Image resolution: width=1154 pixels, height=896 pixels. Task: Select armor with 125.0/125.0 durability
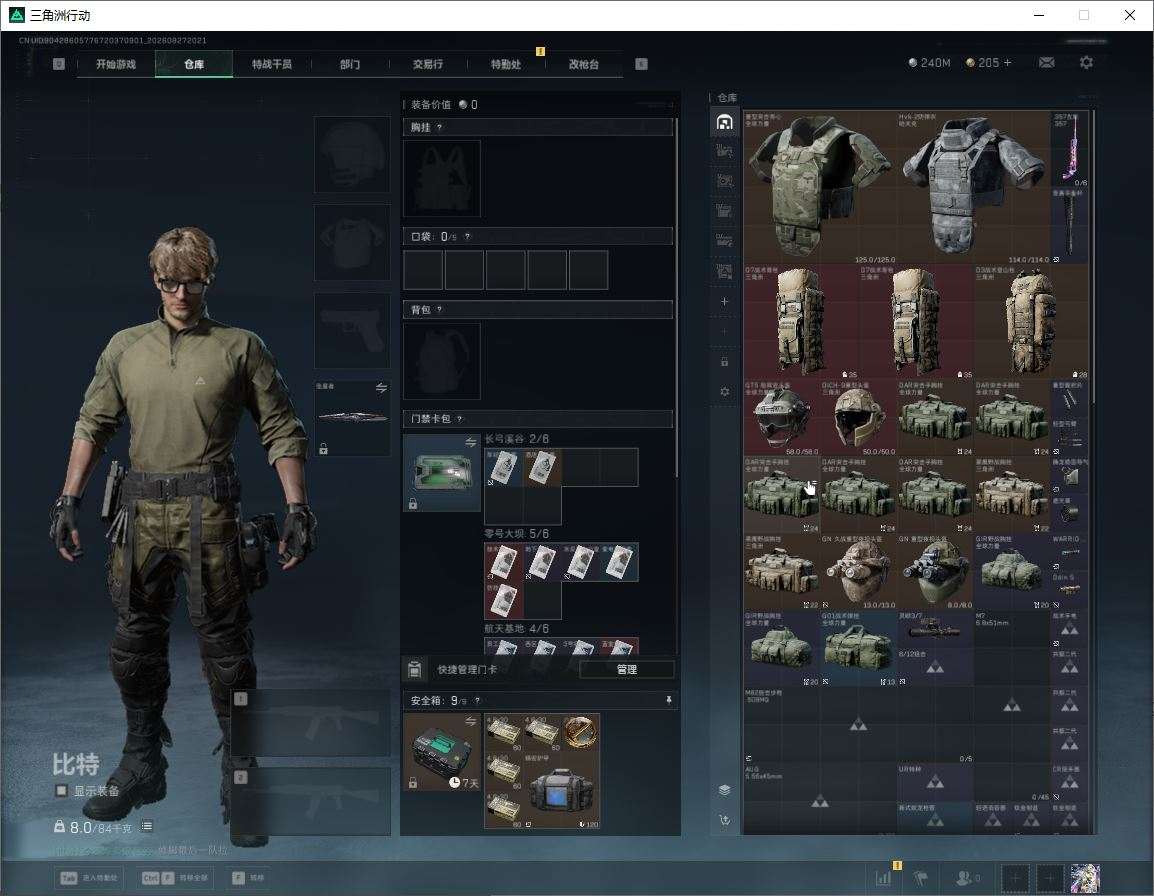820,187
